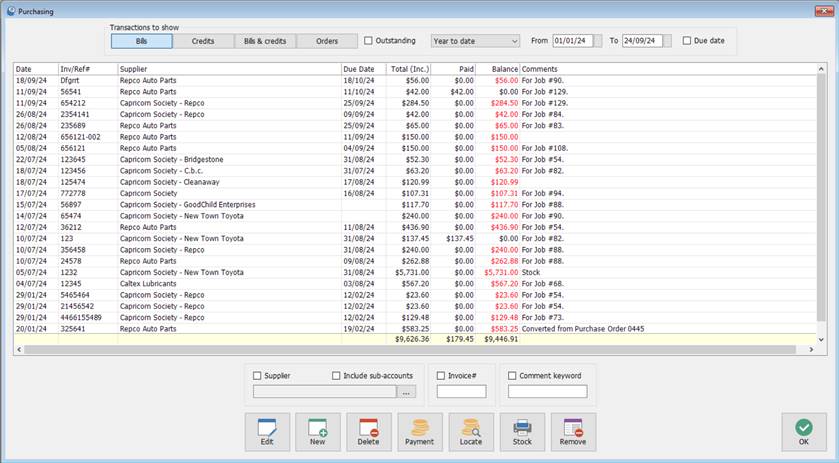Enable the Invoice# filter checkbox
The width and height of the screenshot is (839, 463).
click(x=441, y=376)
